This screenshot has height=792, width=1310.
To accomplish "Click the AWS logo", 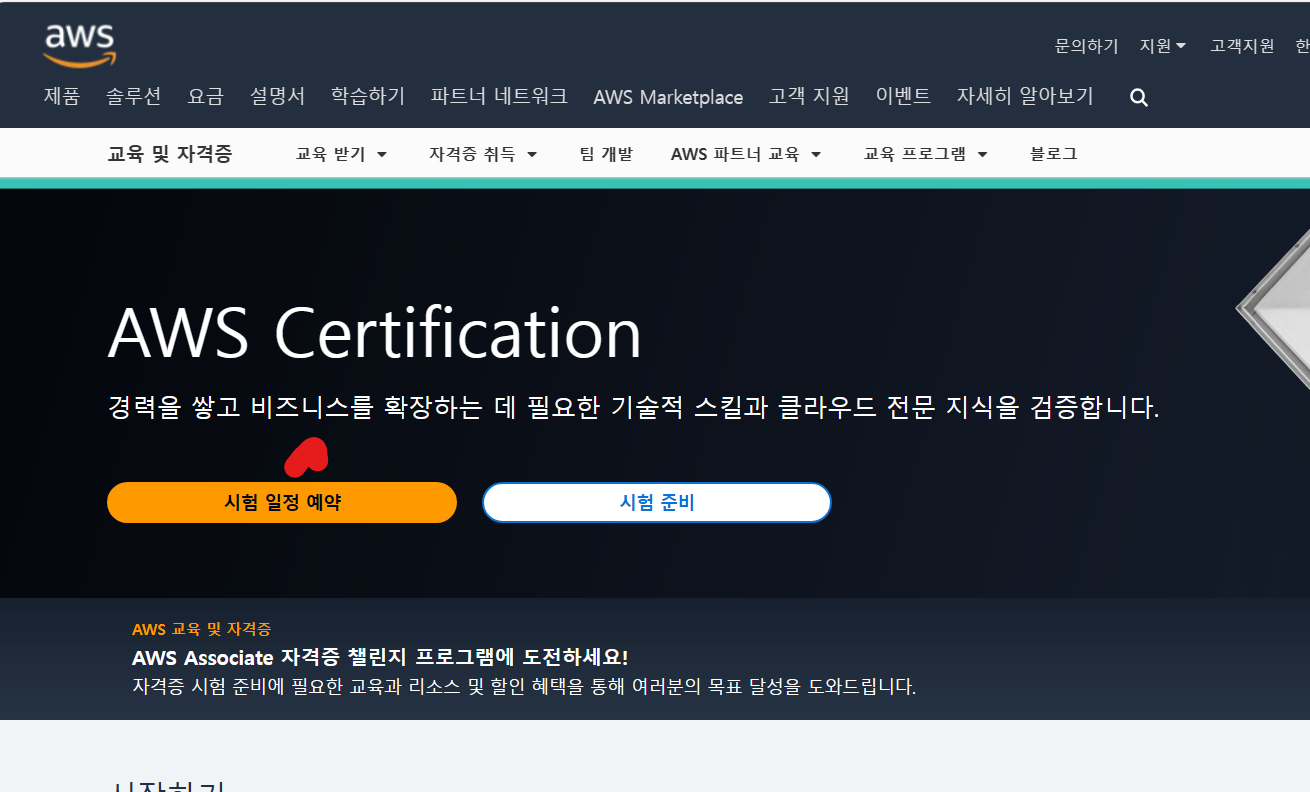I will pos(80,46).
